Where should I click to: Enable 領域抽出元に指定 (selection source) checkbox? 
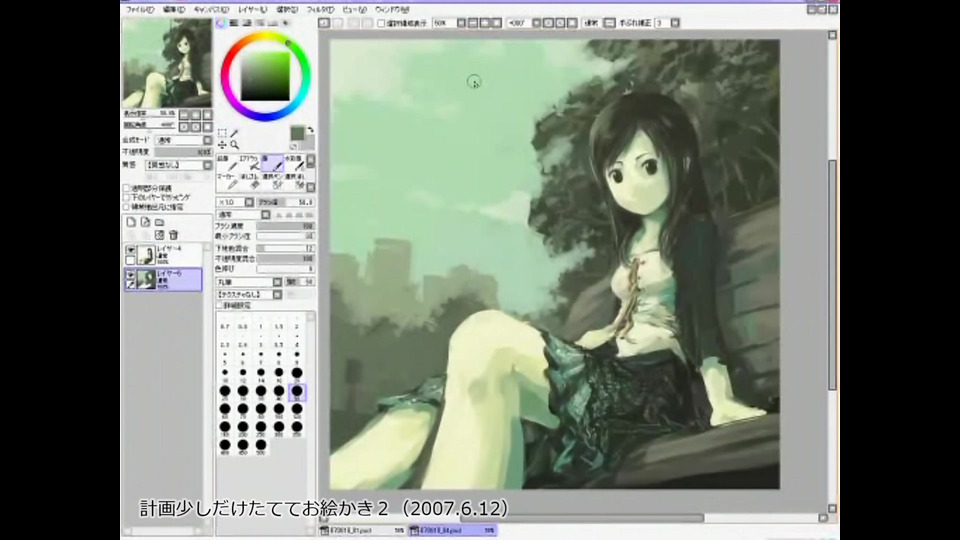click(127, 207)
